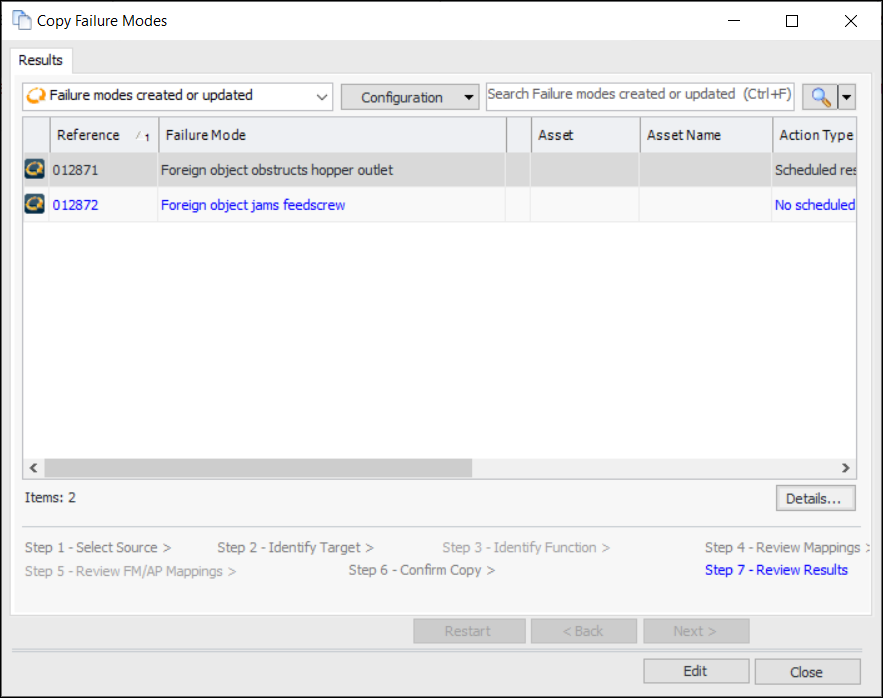Click Step 3 - Identify Function
The image size is (883, 698).
[525, 548]
